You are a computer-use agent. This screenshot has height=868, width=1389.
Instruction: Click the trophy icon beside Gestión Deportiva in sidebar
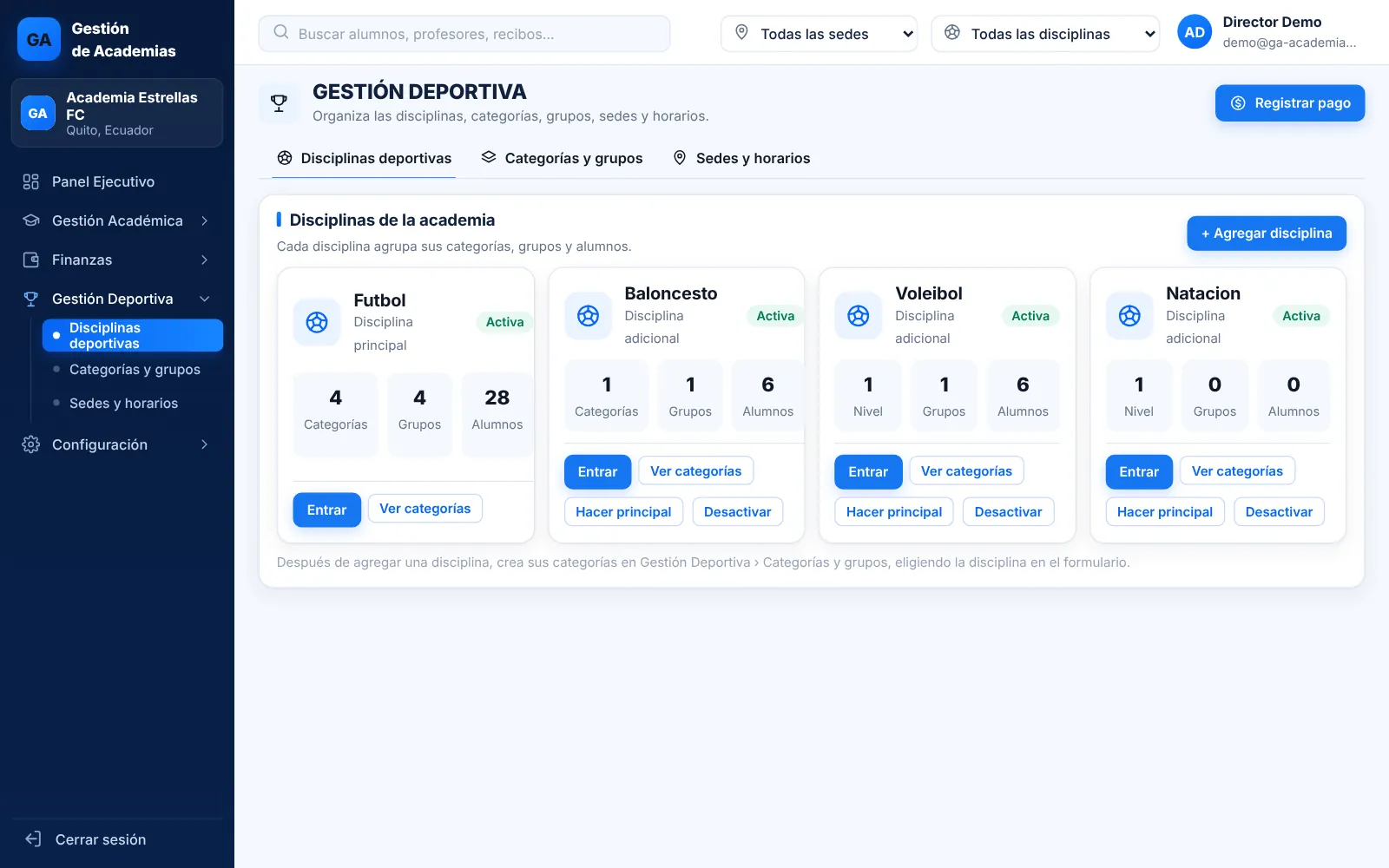31,299
